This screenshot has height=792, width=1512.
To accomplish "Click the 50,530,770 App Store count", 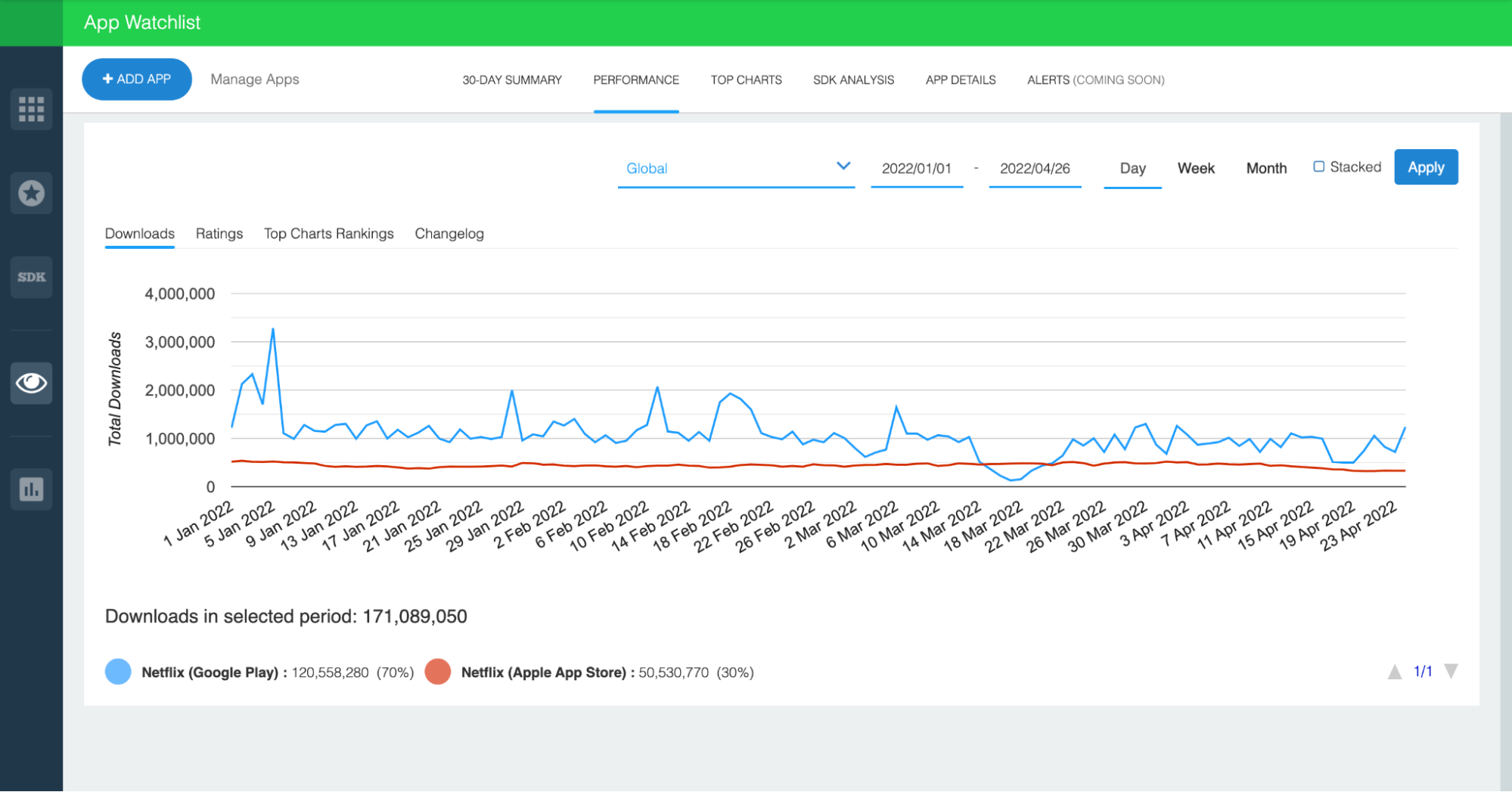I will tap(673, 672).
